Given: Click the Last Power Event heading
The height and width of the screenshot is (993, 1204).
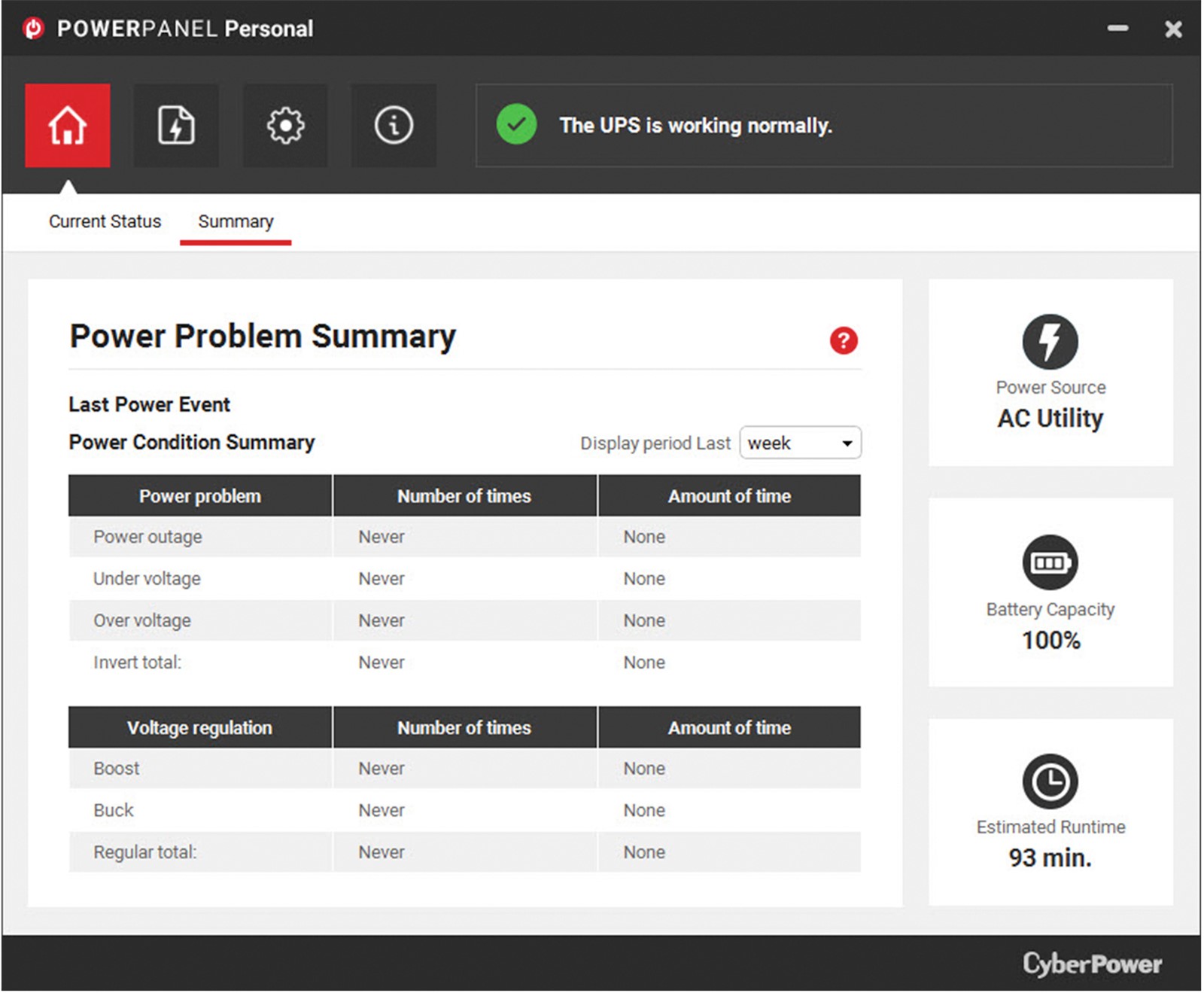Looking at the screenshot, I should (149, 404).
